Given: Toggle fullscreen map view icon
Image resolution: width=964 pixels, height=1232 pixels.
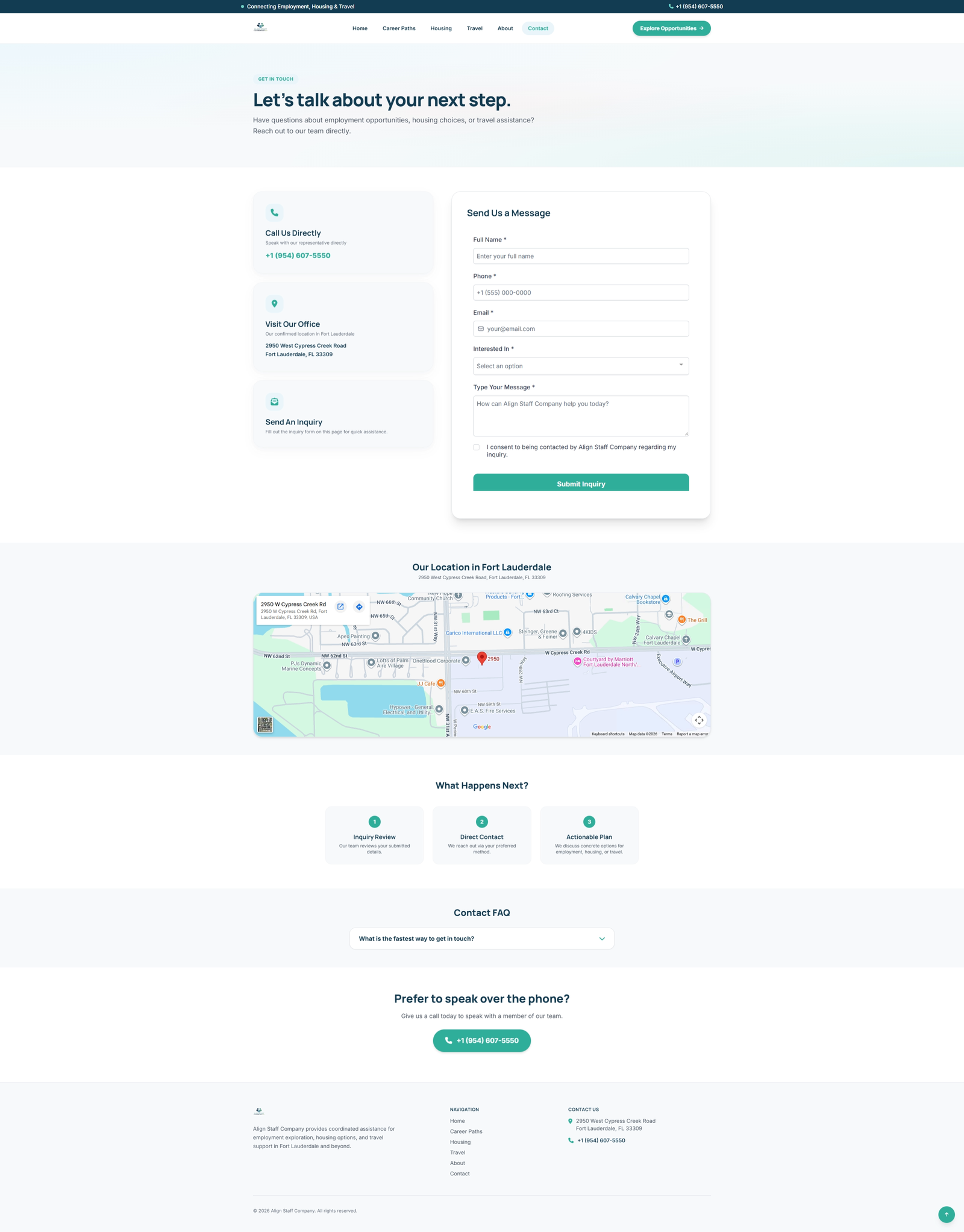Looking at the screenshot, I should pyautogui.click(x=699, y=720).
